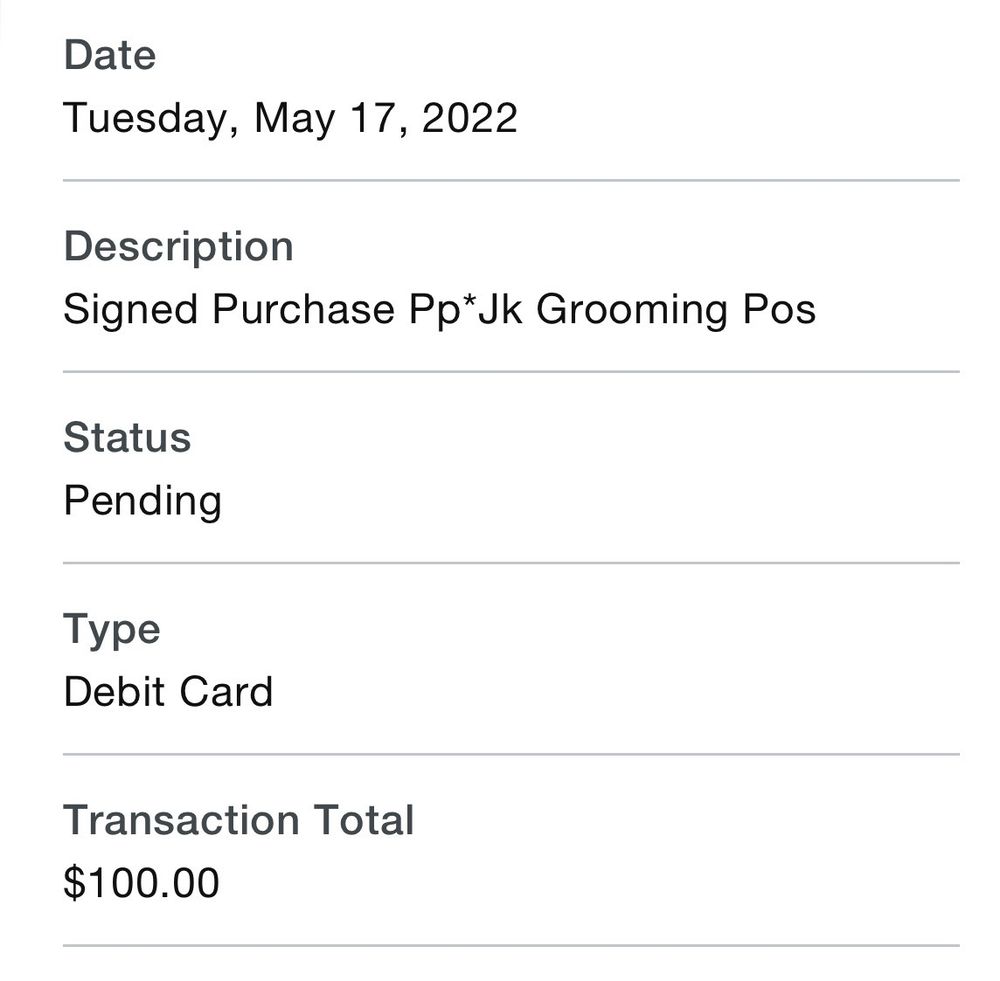The image size is (1000, 981).
Task: Click the word Total in Transaction Total
Action: point(363,821)
